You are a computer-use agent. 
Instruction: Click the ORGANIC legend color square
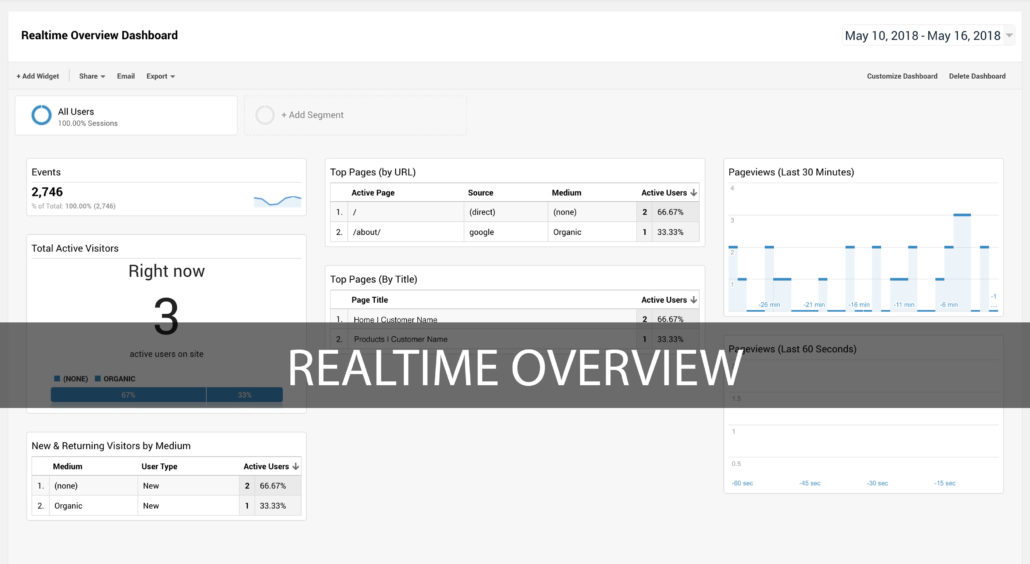pyautogui.click(x=98, y=378)
